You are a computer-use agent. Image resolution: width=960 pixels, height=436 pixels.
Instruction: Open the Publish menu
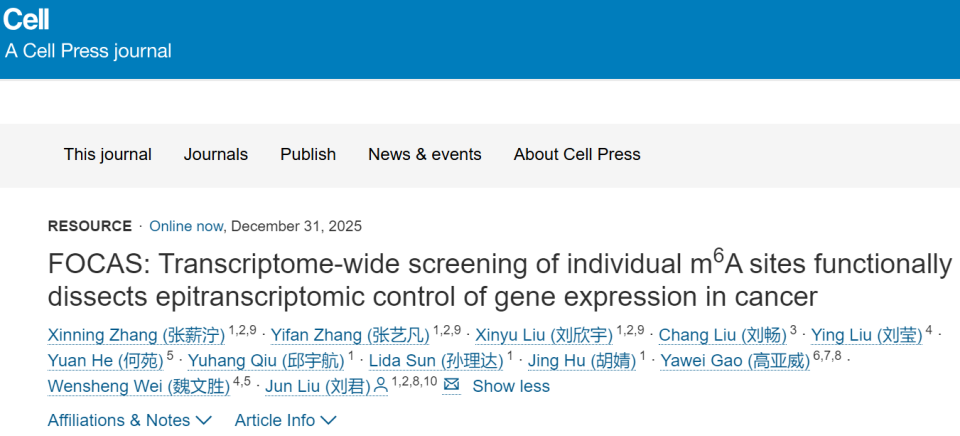coord(308,154)
